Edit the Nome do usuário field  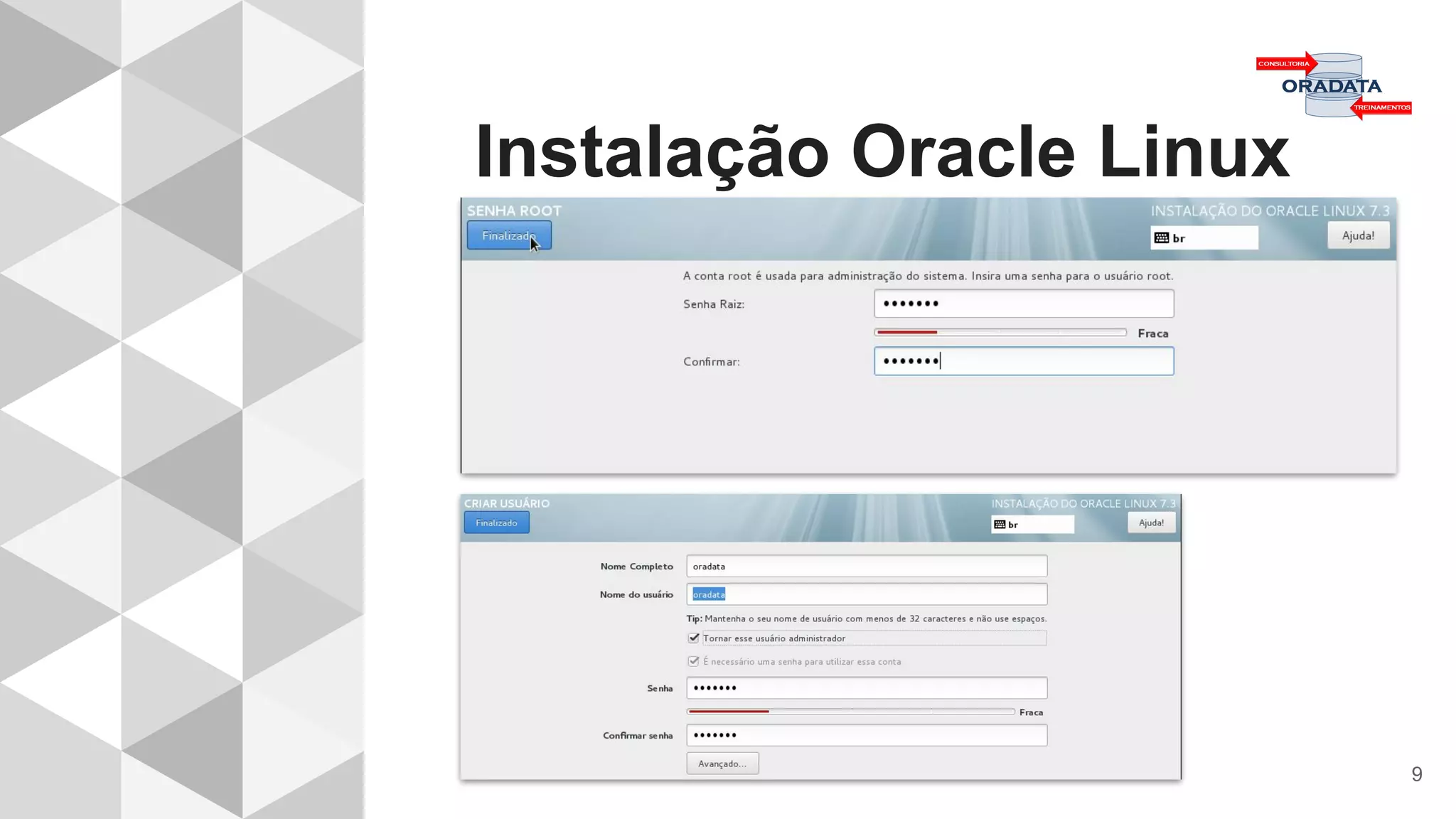(867, 594)
